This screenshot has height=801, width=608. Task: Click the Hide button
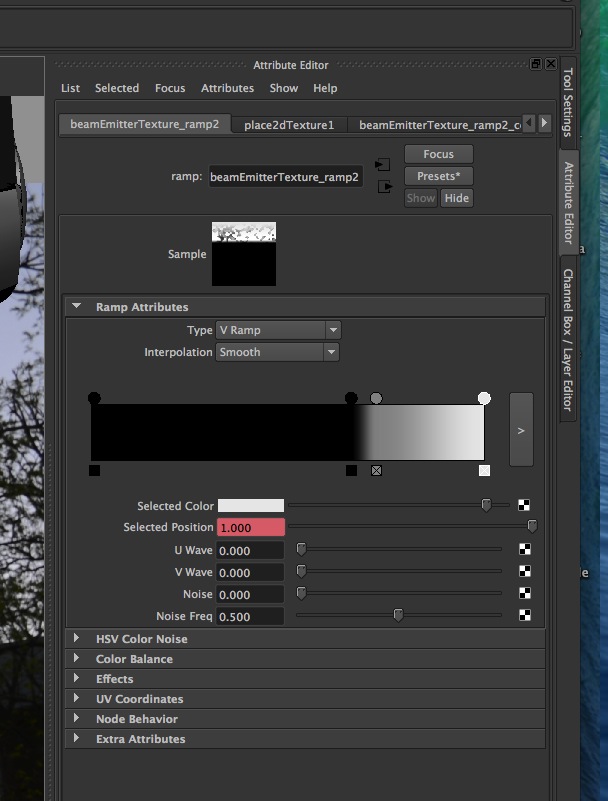[456, 198]
